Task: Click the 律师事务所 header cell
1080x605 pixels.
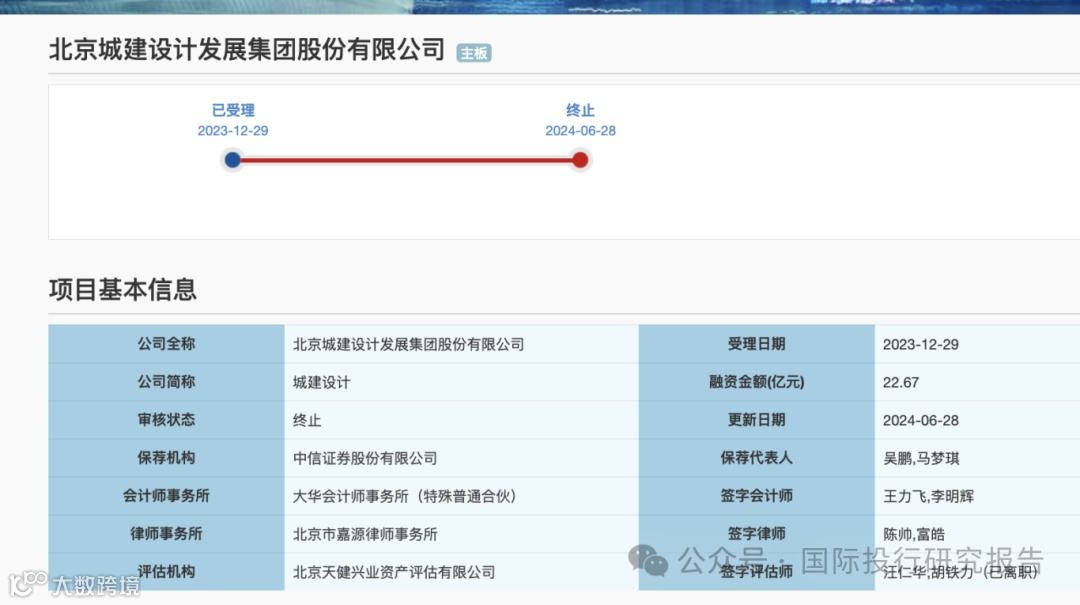Action: [x=166, y=533]
